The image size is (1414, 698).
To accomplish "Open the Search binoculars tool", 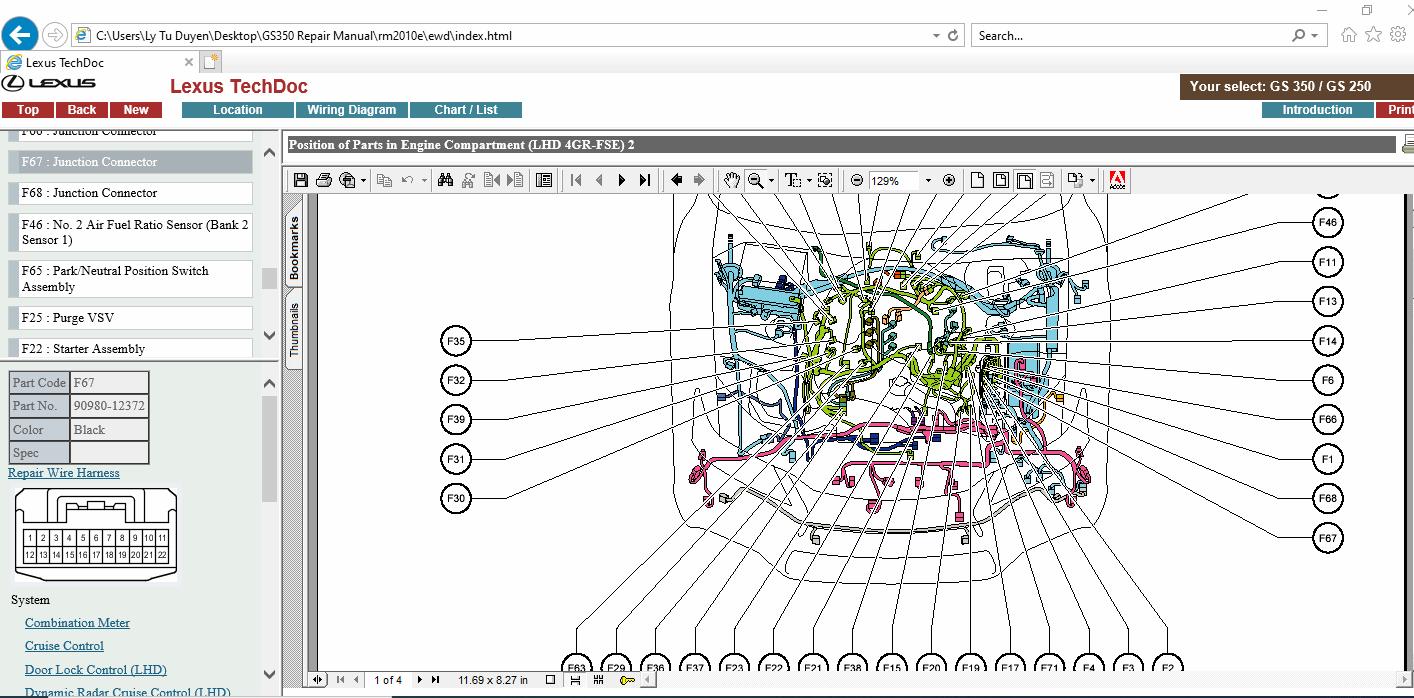I will click(x=445, y=180).
